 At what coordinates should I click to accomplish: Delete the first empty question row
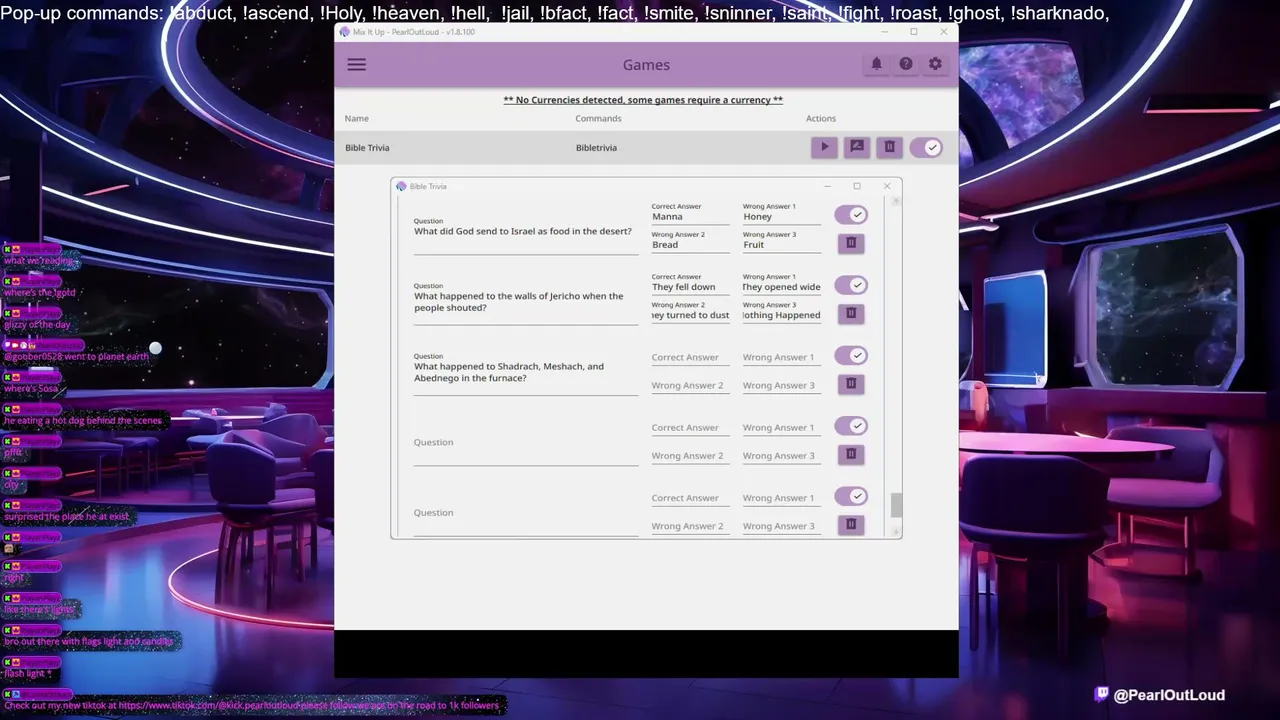coord(851,454)
